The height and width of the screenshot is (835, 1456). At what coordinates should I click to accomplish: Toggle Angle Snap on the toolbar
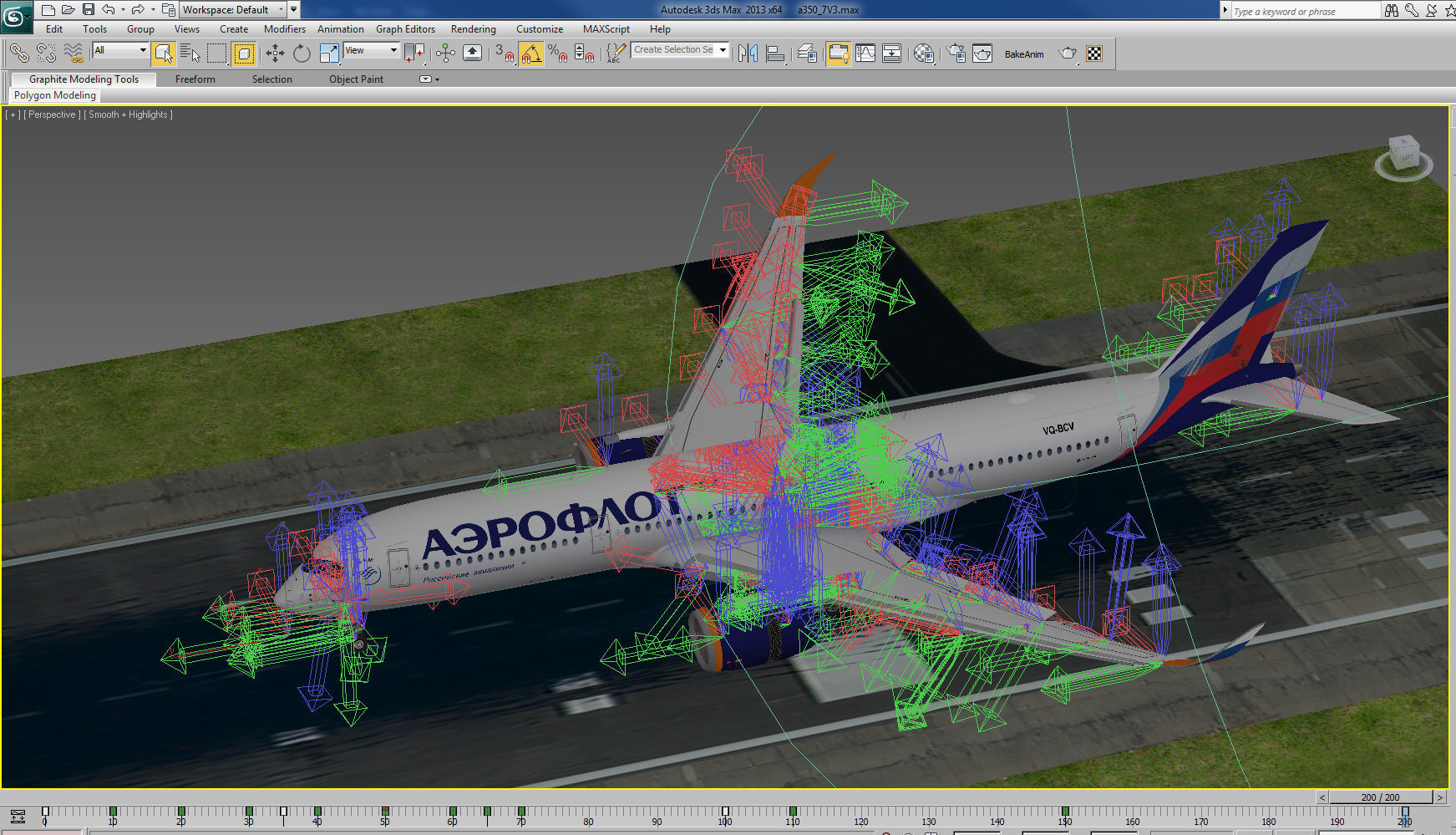coord(530,53)
